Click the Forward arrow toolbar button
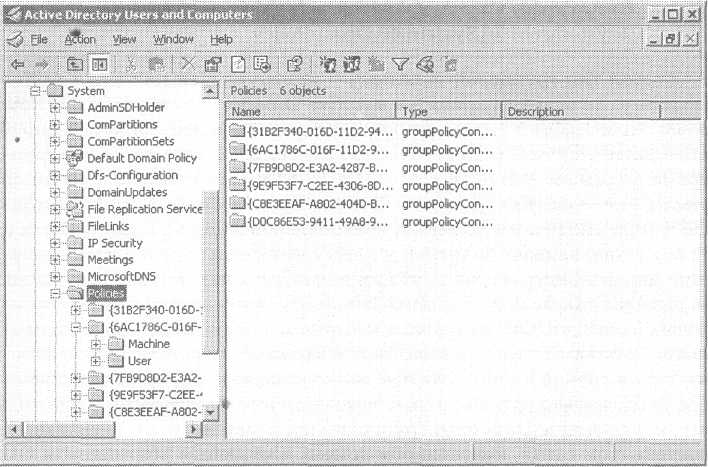The width and height of the screenshot is (708, 467). pos(42,65)
